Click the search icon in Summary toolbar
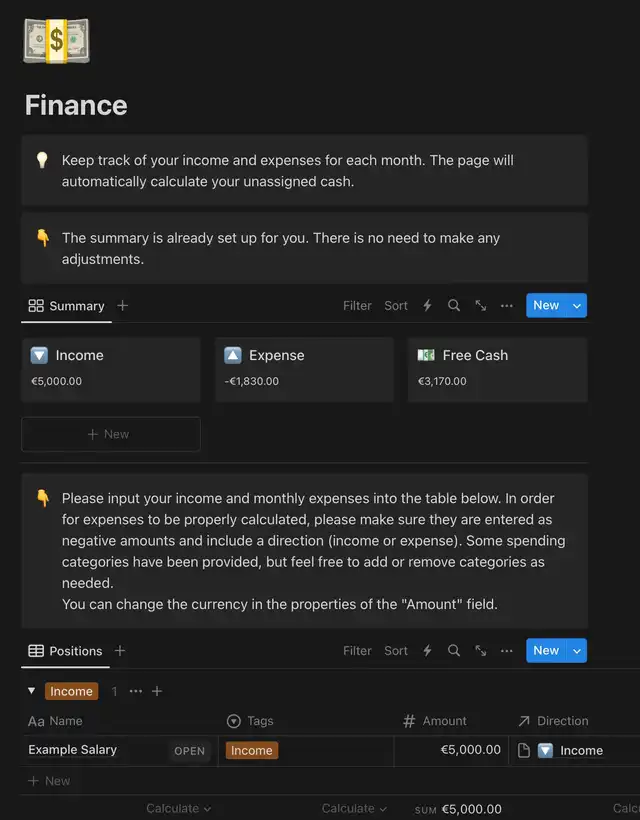The image size is (640, 820). tap(454, 306)
